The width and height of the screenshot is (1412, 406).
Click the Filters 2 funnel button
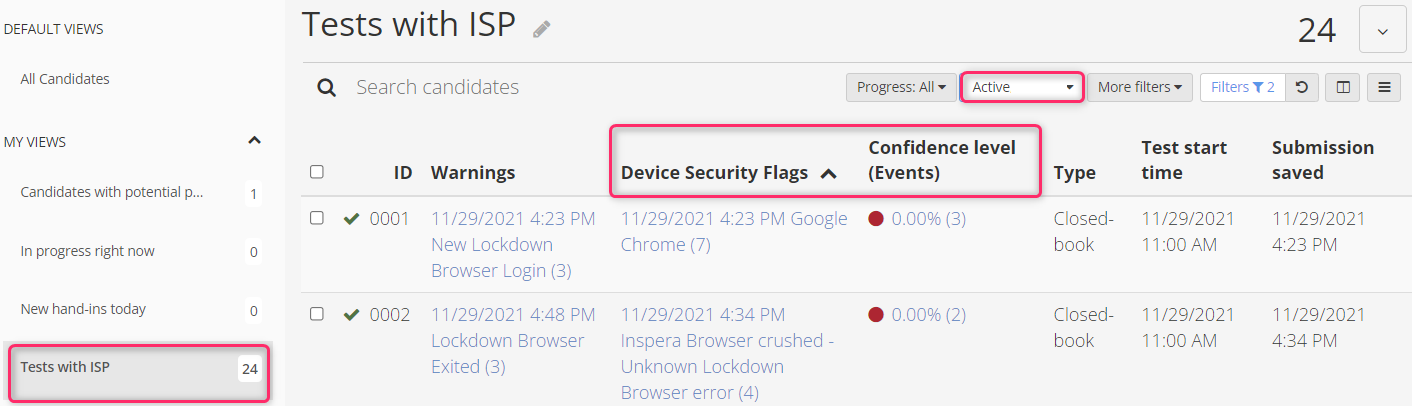coord(1242,87)
